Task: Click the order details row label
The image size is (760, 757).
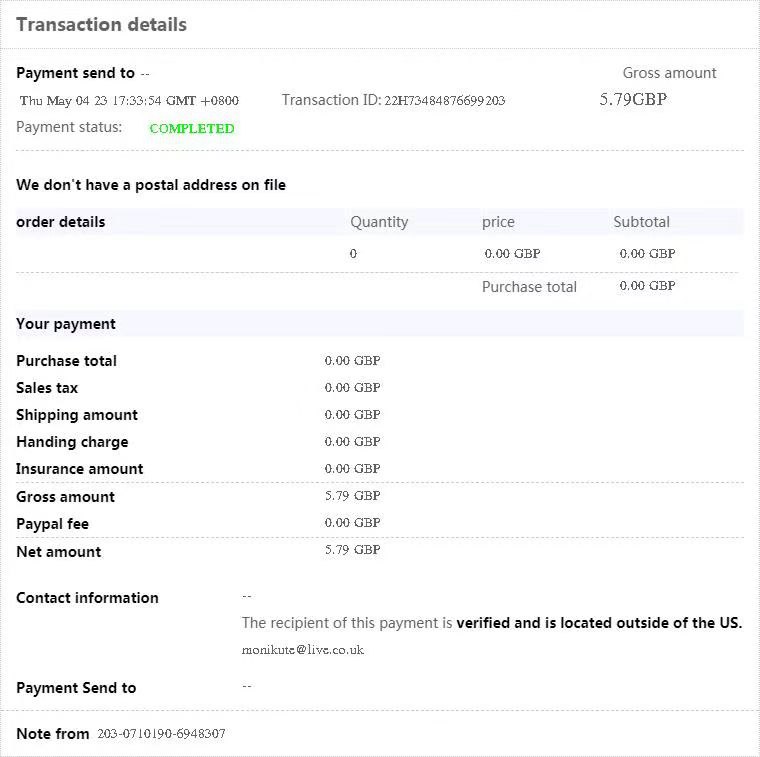Action: point(60,222)
